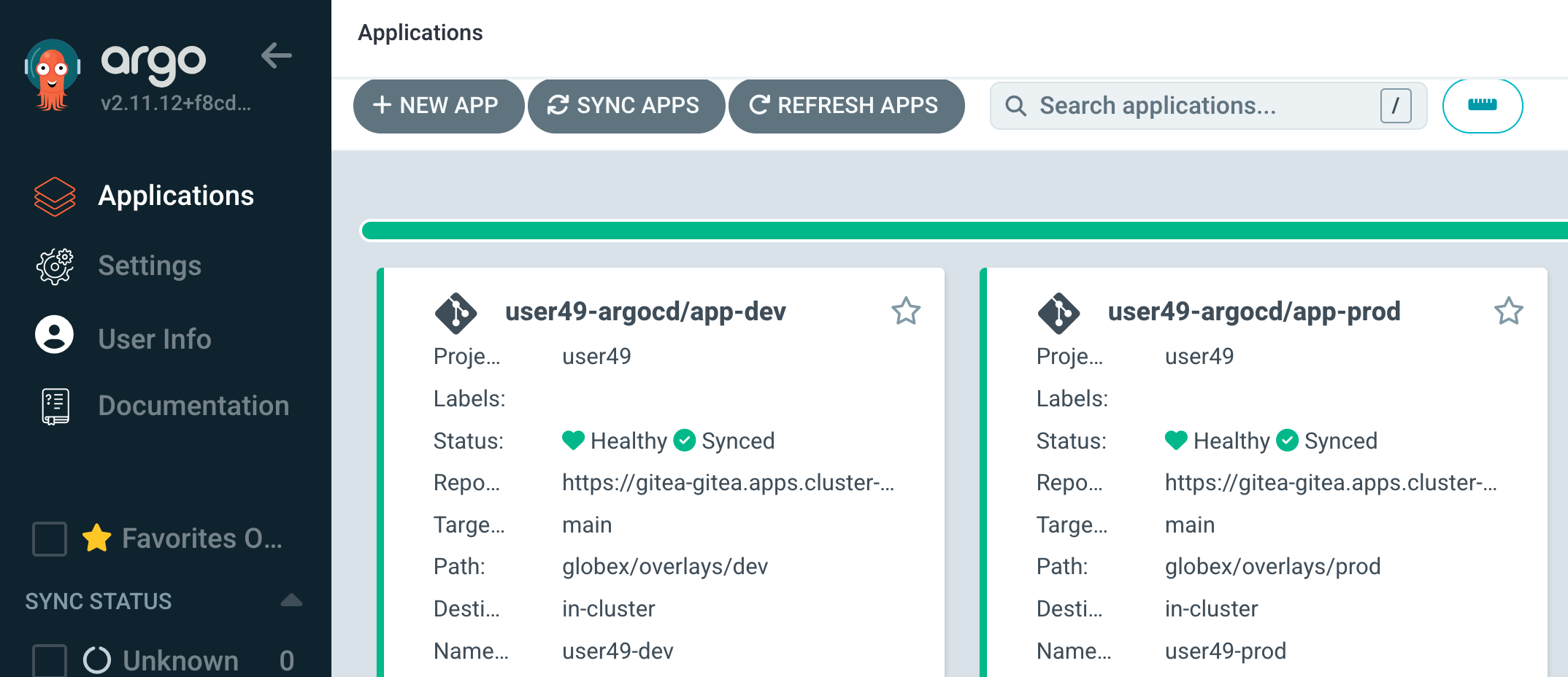Click the repo URL on app-prod card
The image size is (1568, 677).
click(1331, 482)
